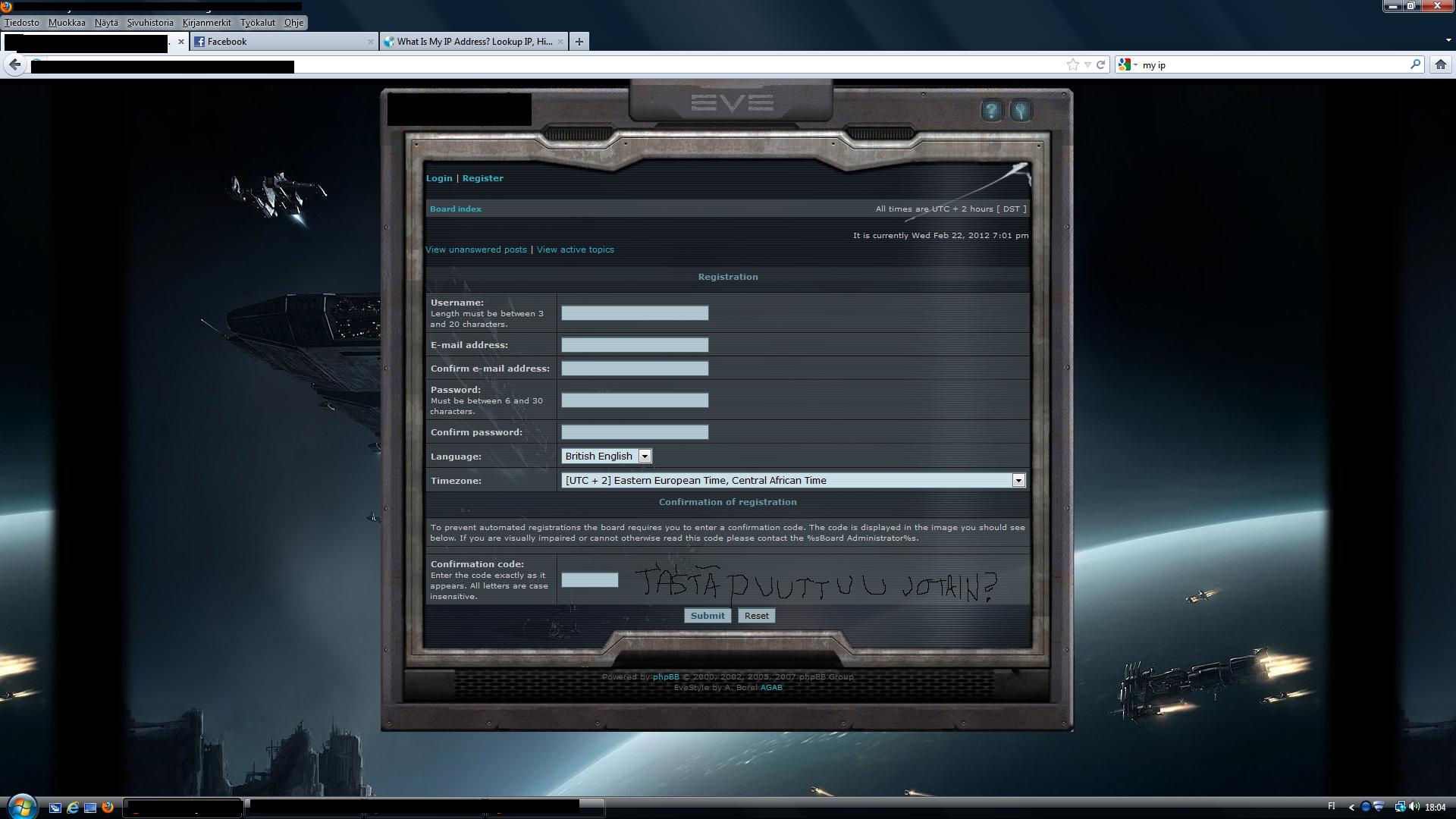
Task: Click the Username input field
Action: coord(634,313)
